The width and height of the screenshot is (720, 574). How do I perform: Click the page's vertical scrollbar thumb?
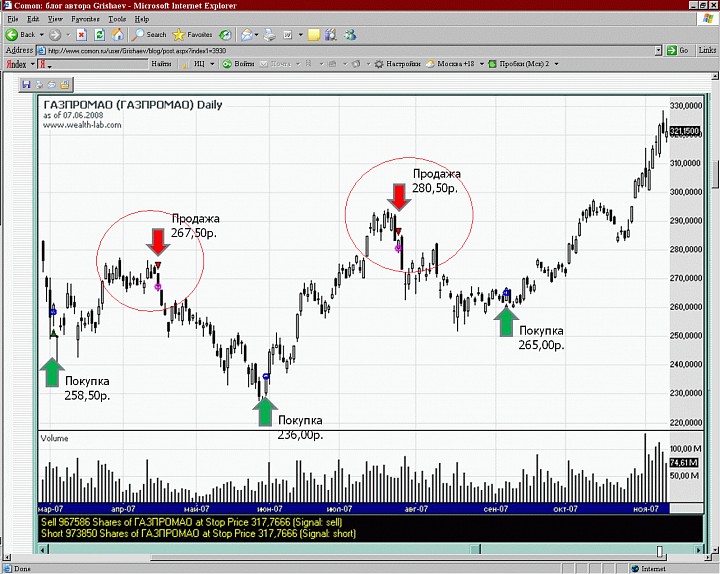pyautogui.click(x=715, y=174)
